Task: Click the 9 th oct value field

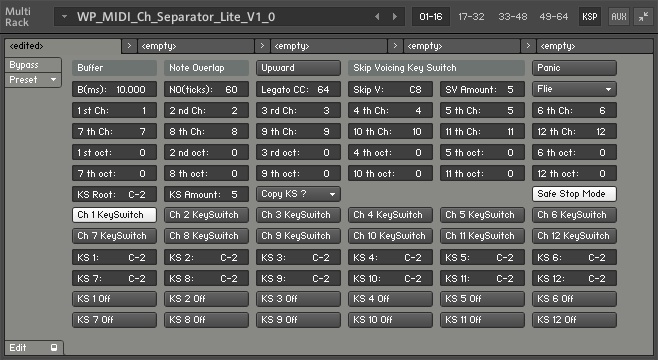Action: point(298,173)
